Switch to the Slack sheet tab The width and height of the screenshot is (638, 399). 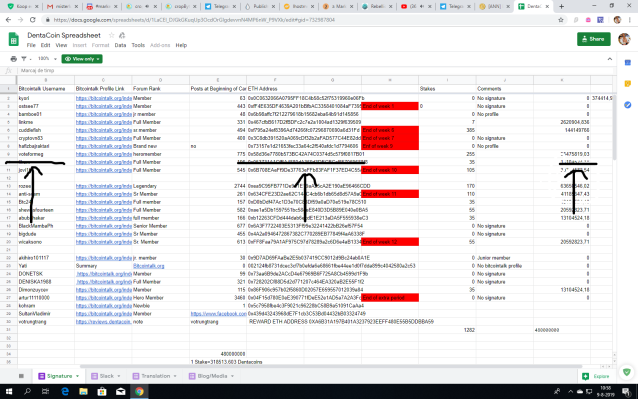point(107,376)
